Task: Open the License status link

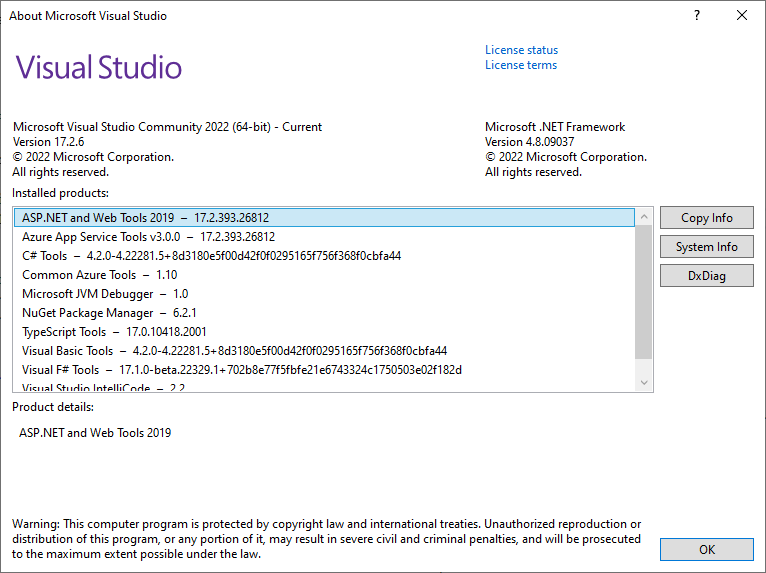Action: (521, 50)
